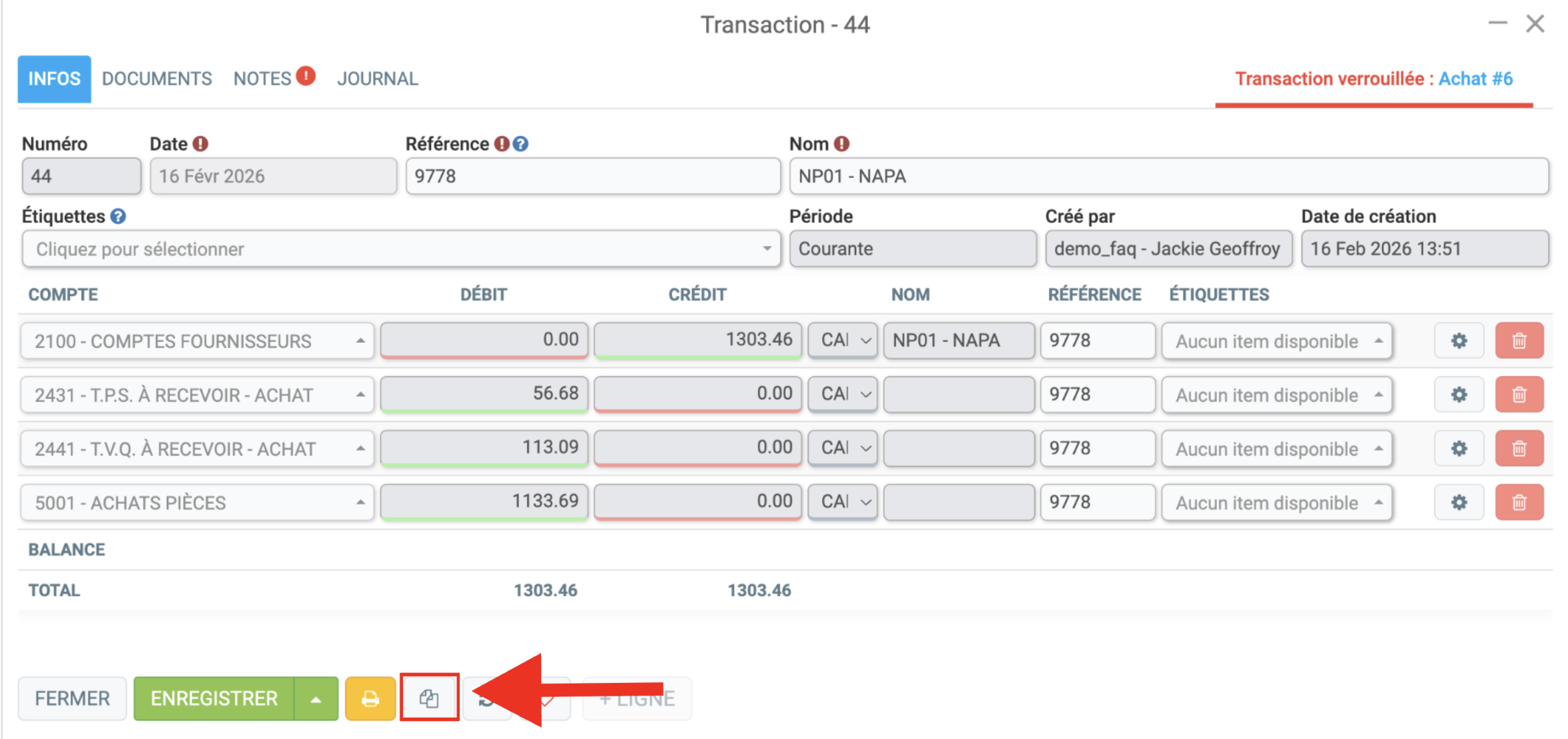Click the Référence red warning icon
Image resolution: width=1568 pixels, height=739 pixels.
point(502,144)
